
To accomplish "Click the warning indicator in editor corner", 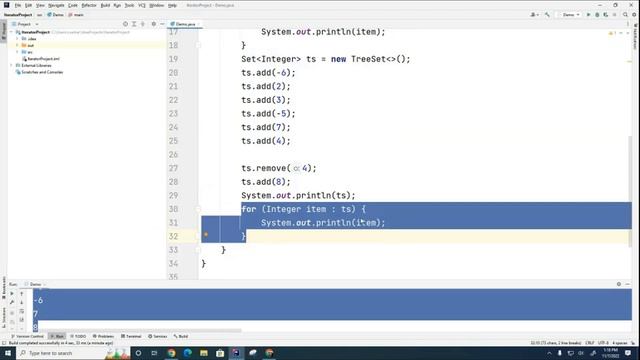I will pyautogui.click(x=612, y=33).
